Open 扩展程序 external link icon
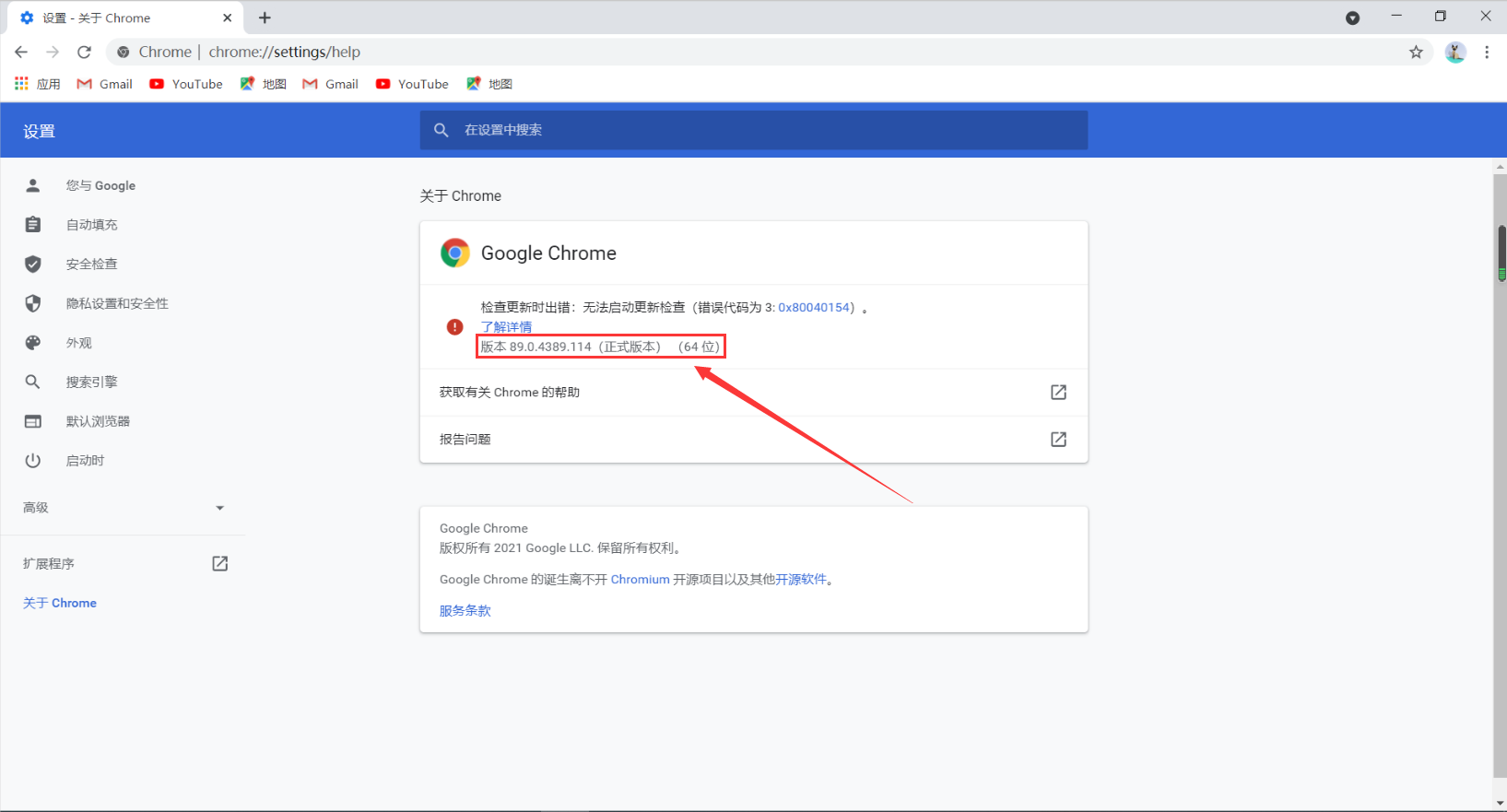Image resolution: width=1507 pixels, height=812 pixels. [219, 563]
